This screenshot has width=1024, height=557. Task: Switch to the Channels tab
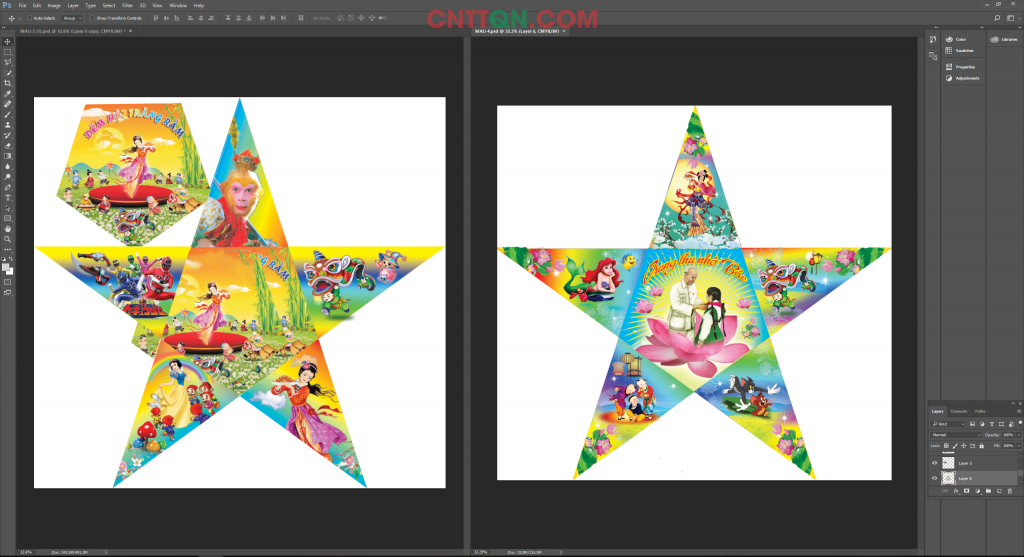[959, 411]
